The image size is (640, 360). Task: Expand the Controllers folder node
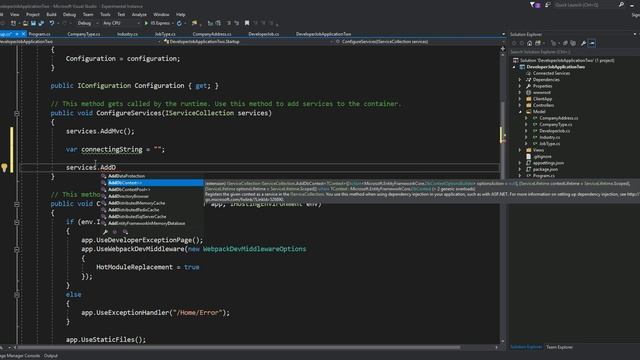[520, 105]
